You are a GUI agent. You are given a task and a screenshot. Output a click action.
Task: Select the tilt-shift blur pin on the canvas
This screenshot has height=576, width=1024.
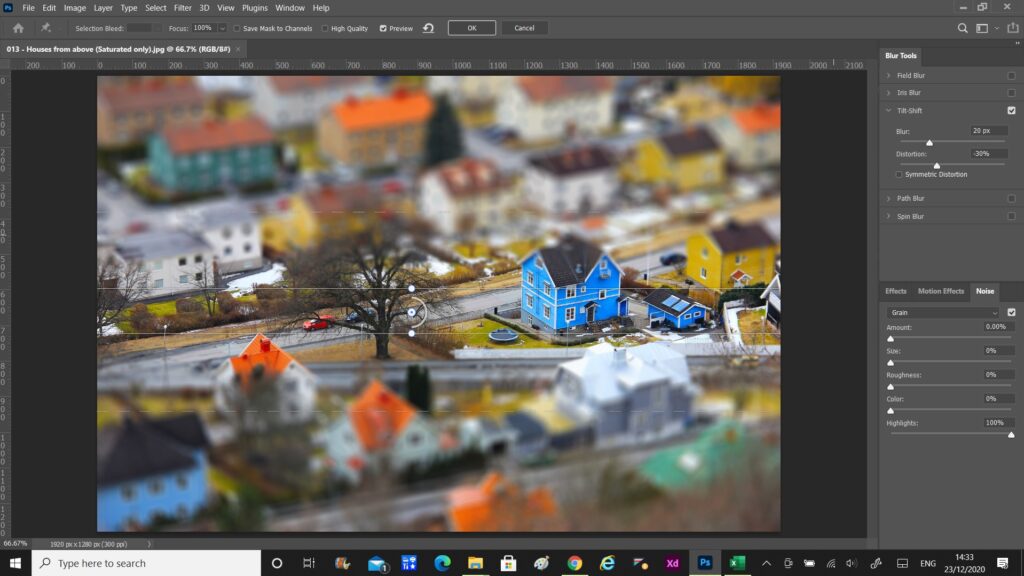[x=411, y=311]
